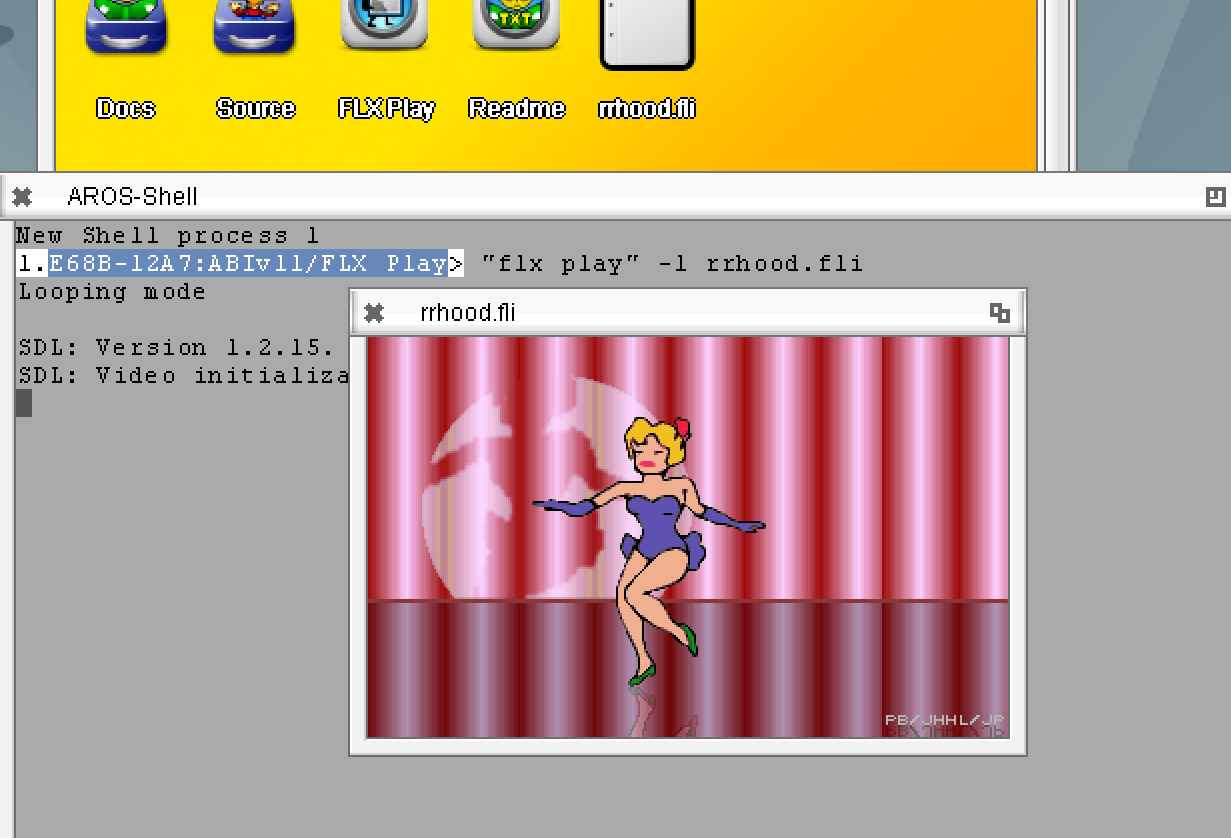This screenshot has width=1231, height=838.
Task: Click the rrhood.fli window title bar
Action: (687, 313)
